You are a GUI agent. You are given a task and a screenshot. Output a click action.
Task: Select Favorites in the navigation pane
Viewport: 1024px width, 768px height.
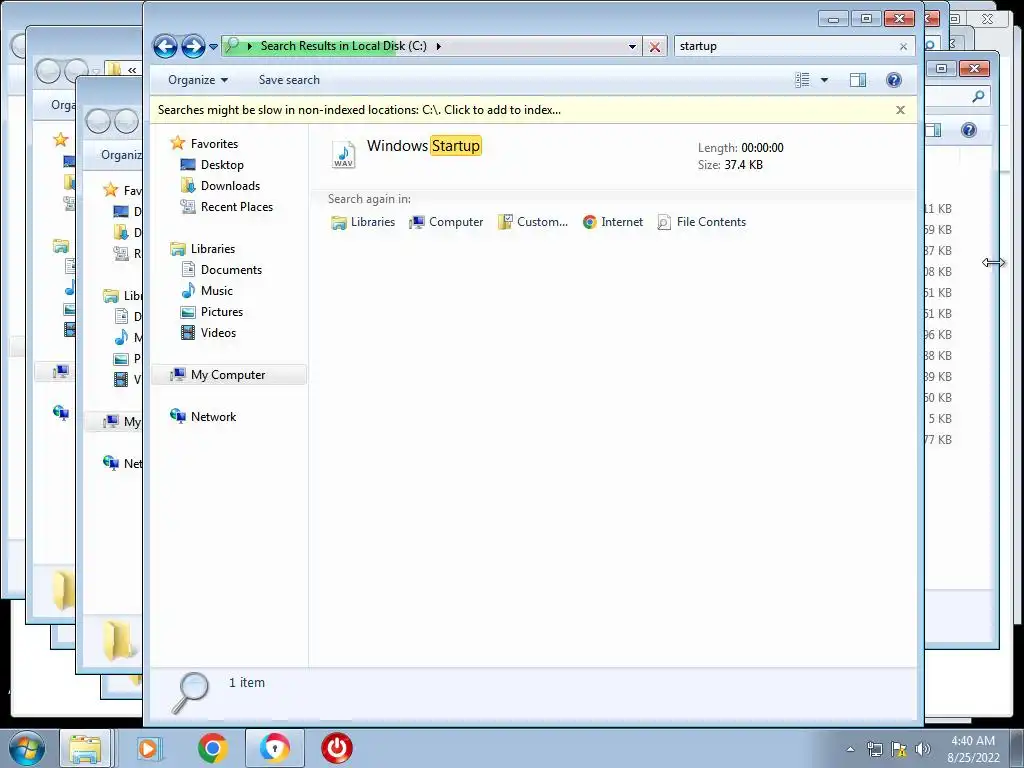pos(214,144)
